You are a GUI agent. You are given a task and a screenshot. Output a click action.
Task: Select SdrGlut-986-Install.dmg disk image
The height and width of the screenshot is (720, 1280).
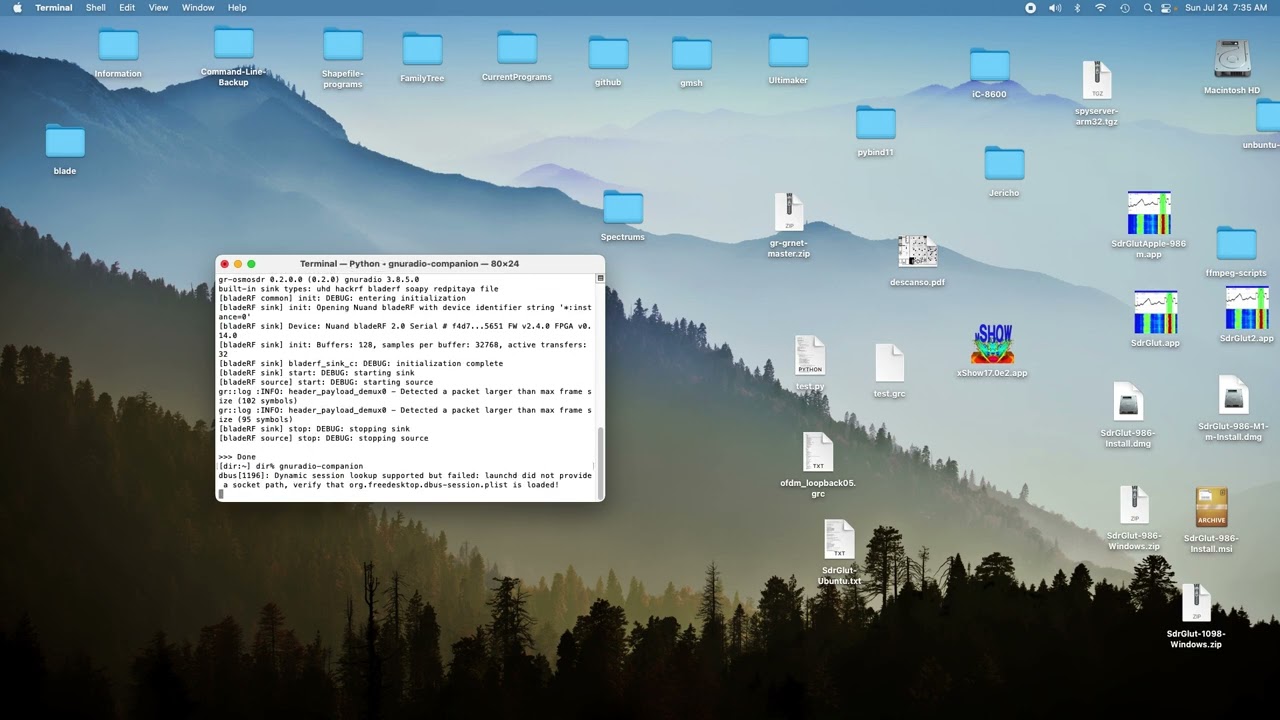[x=1128, y=403]
